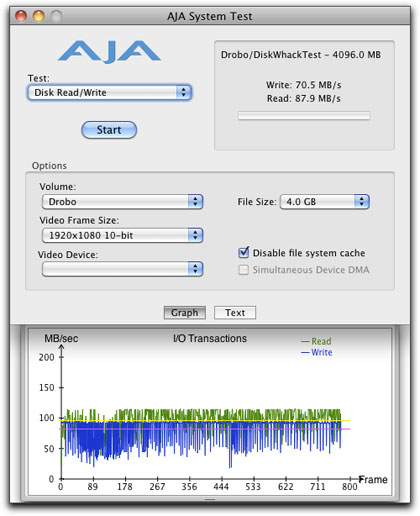
Task: Click the AJA logo
Action: pyautogui.click(x=109, y=52)
